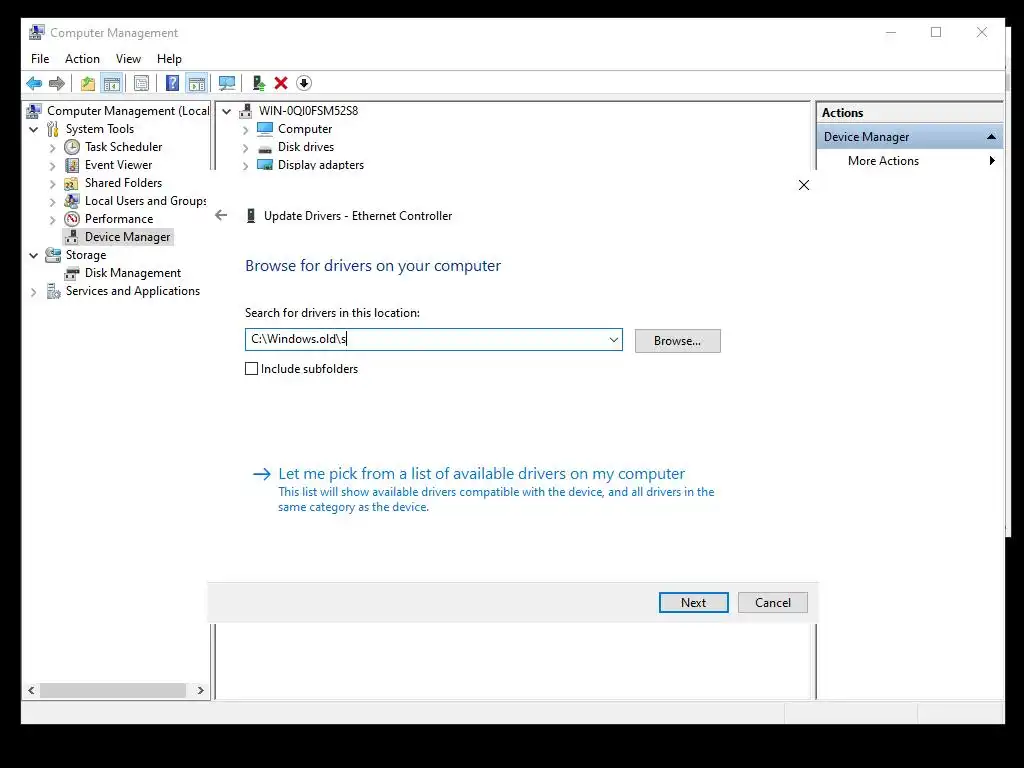Click the Cancel button
This screenshot has width=1024, height=768.
pyautogui.click(x=773, y=603)
